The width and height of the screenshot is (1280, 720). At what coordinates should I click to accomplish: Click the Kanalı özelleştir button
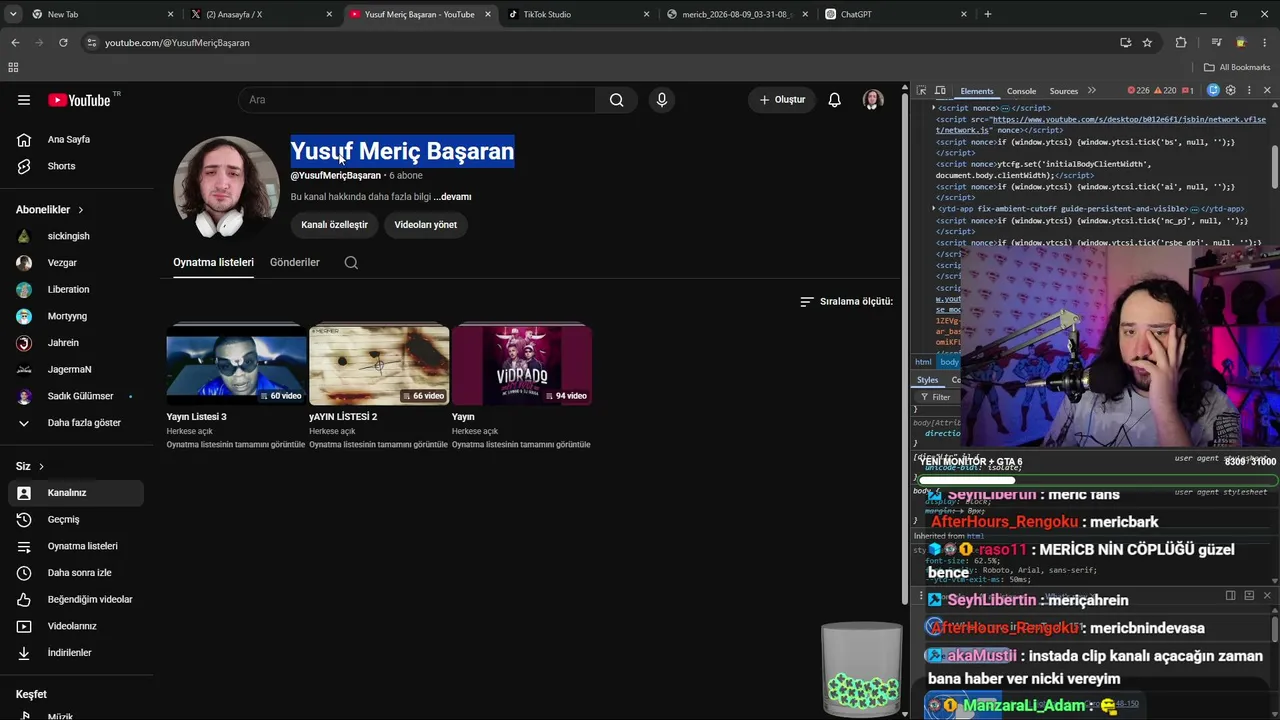tap(334, 225)
